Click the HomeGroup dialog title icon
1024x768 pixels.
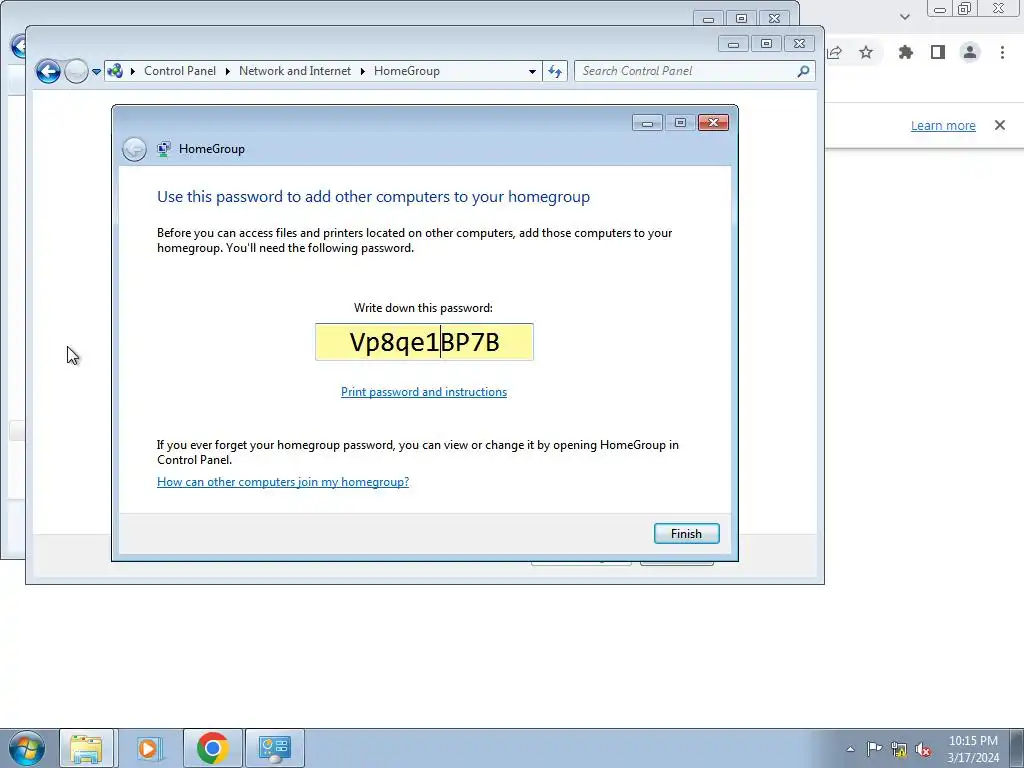pyautogui.click(x=164, y=149)
